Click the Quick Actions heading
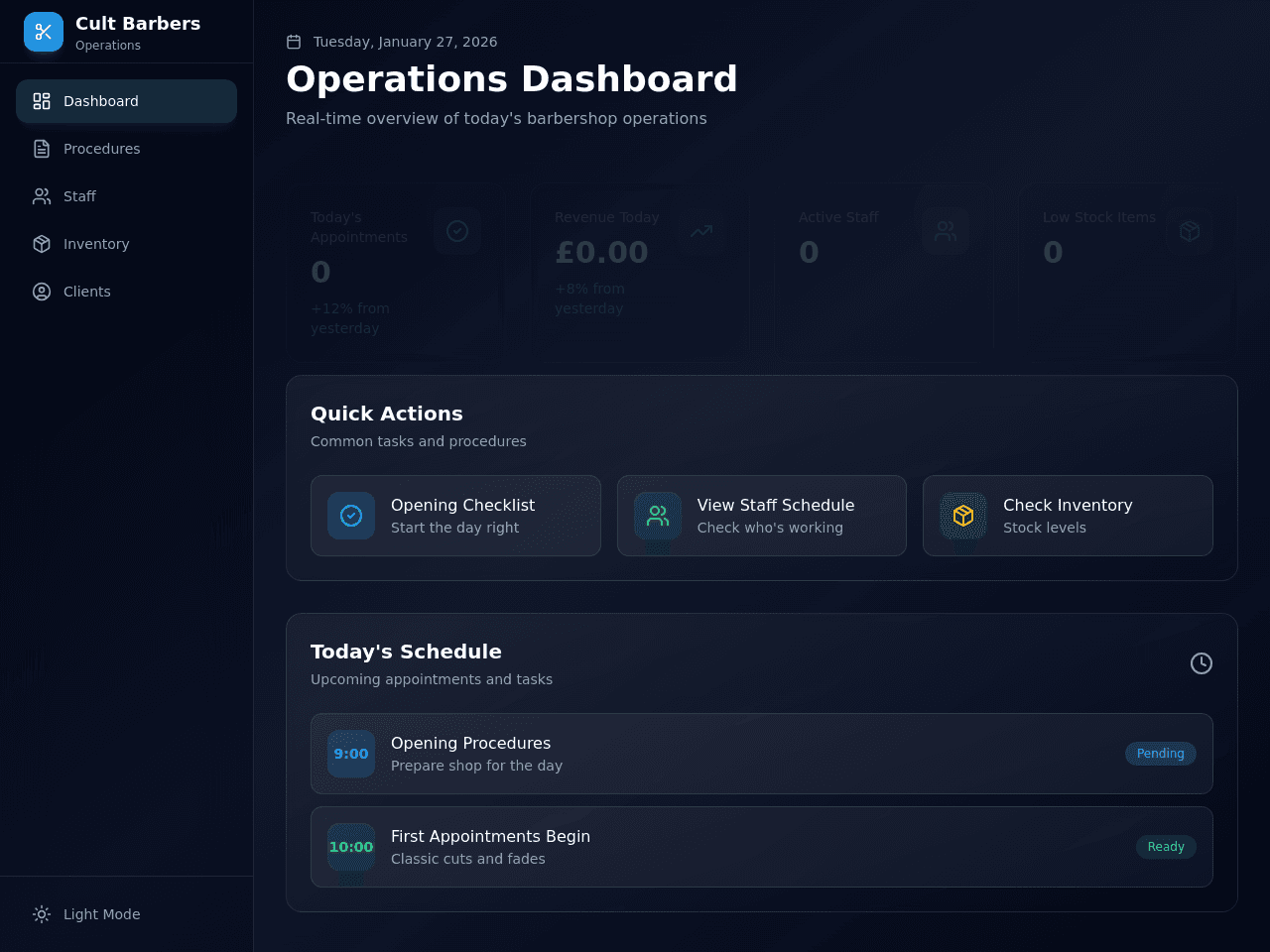Image resolution: width=1270 pixels, height=952 pixels. 387,414
